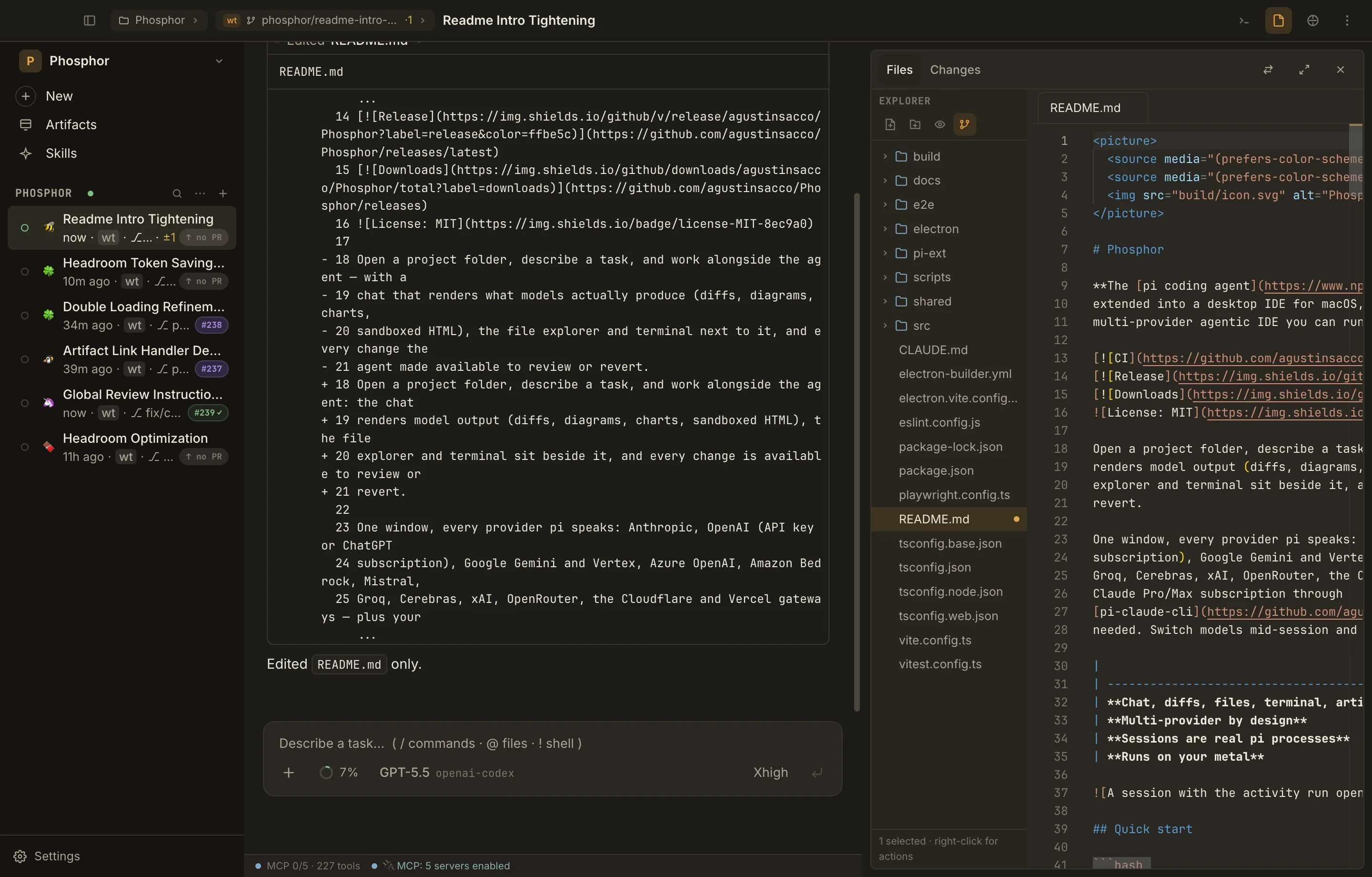Change the Xhigh reasoning level
Image resolution: width=1372 pixels, height=877 pixels.
770,773
